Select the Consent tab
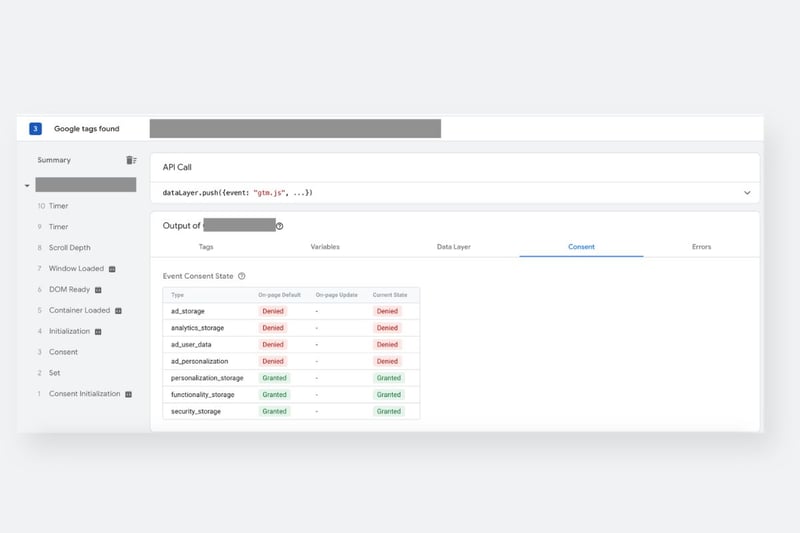Screen dimensions: 800x533 tap(581, 246)
